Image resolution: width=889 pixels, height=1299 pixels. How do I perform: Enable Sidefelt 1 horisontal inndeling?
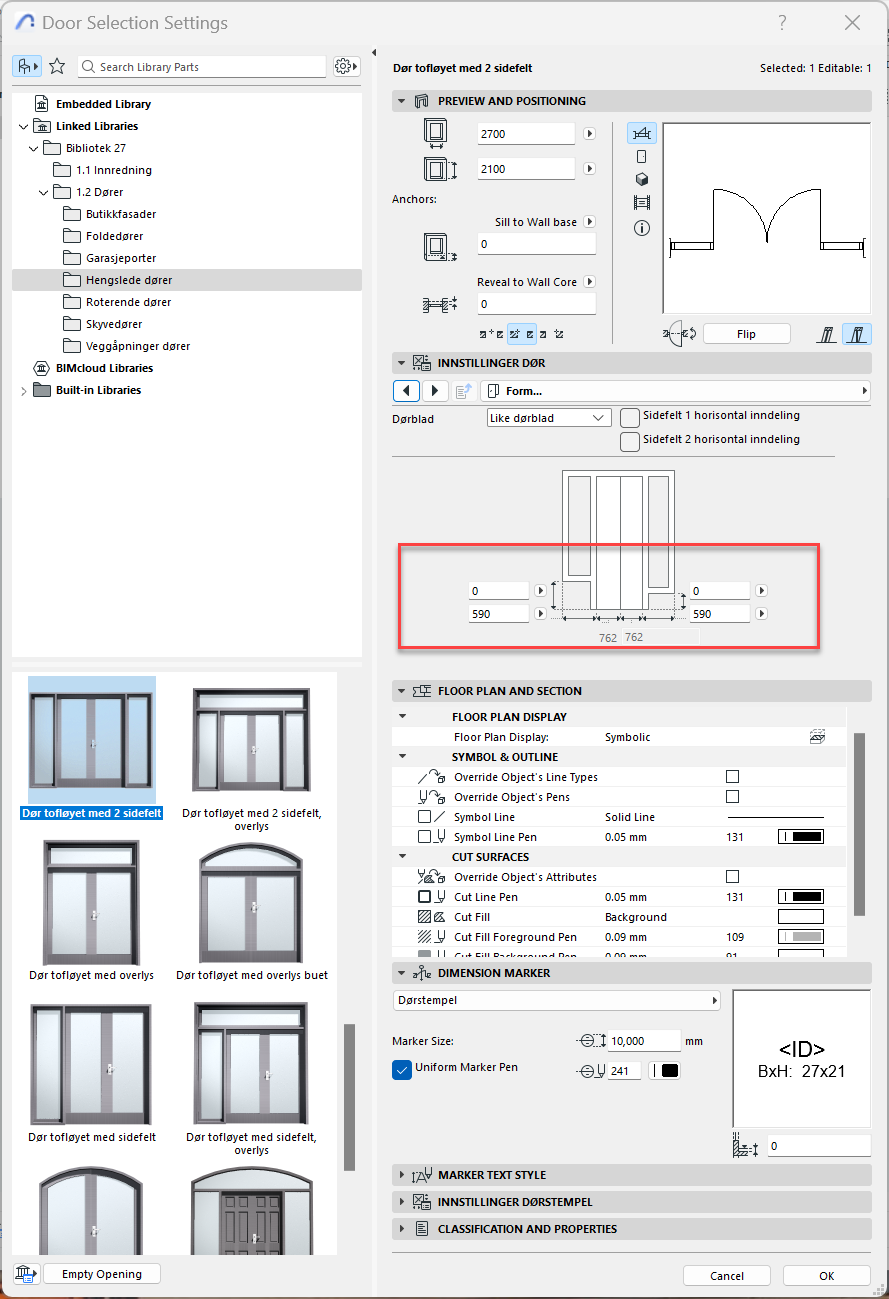[x=630, y=417]
